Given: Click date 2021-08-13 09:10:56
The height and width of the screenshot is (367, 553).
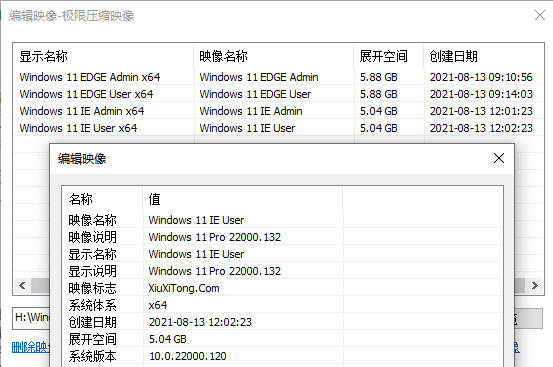Looking at the screenshot, I should 481,77.
